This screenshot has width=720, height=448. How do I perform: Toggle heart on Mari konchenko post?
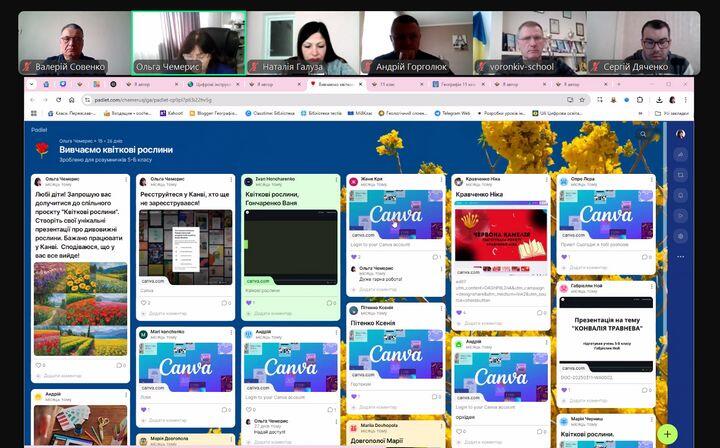tap(144, 409)
